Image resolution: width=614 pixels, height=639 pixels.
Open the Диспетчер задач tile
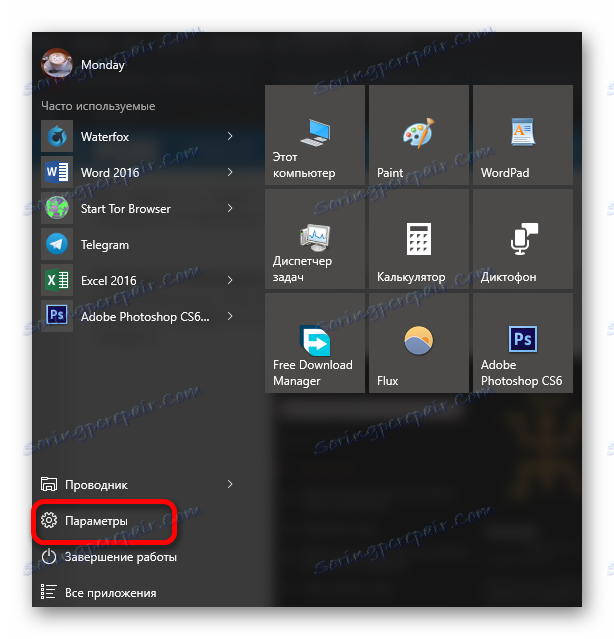[x=315, y=239]
